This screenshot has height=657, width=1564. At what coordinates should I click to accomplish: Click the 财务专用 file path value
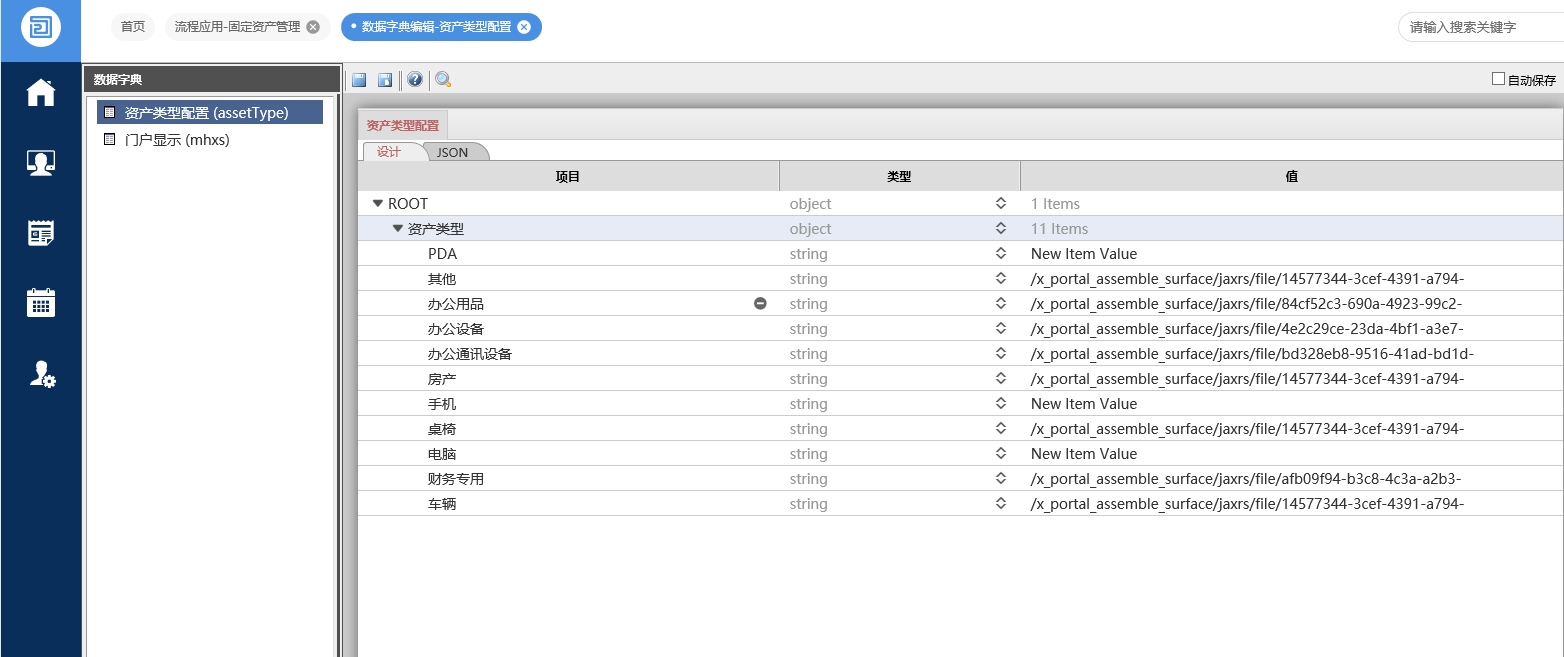(x=1246, y=479)
